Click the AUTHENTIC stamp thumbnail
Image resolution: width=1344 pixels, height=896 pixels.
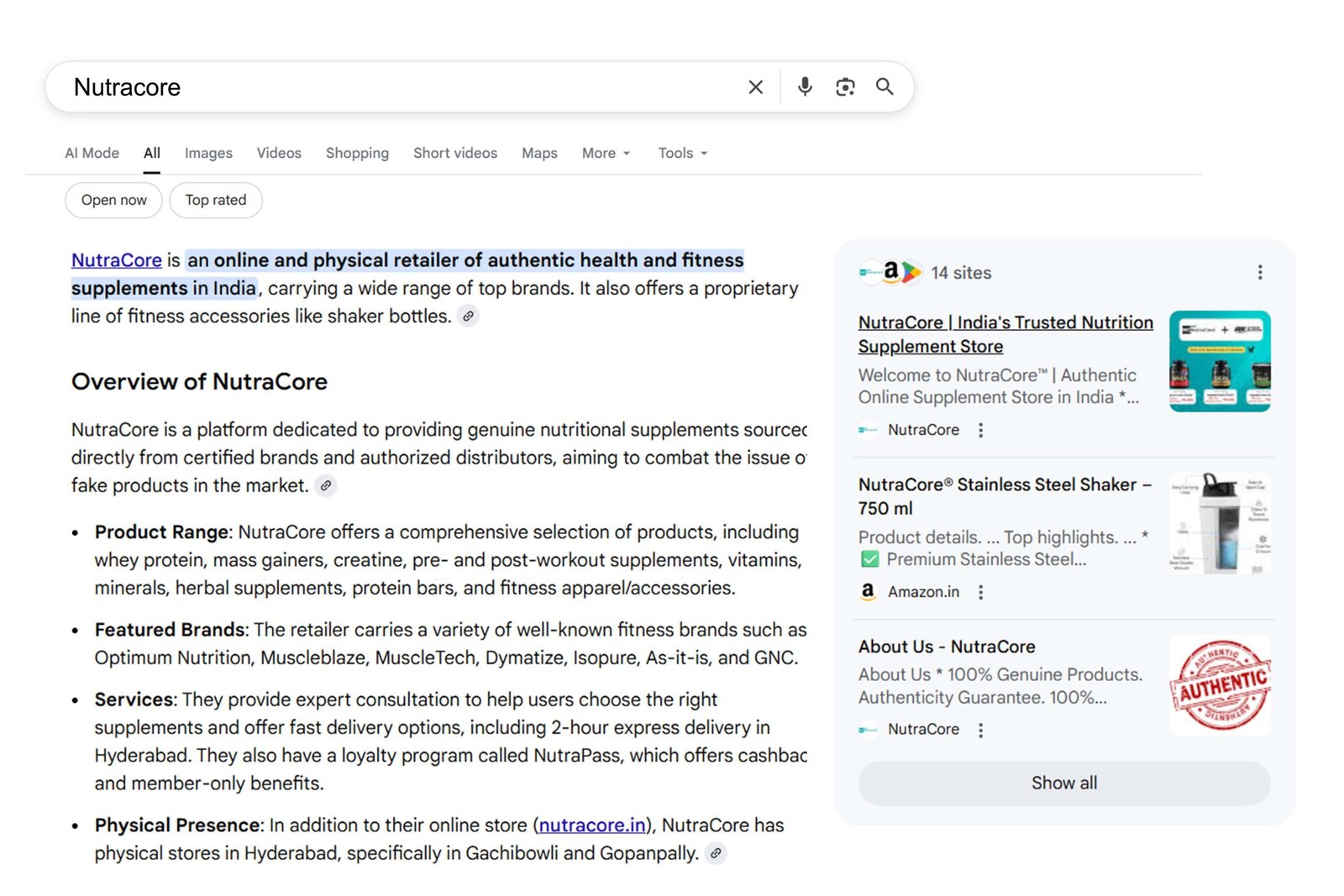1219,685
